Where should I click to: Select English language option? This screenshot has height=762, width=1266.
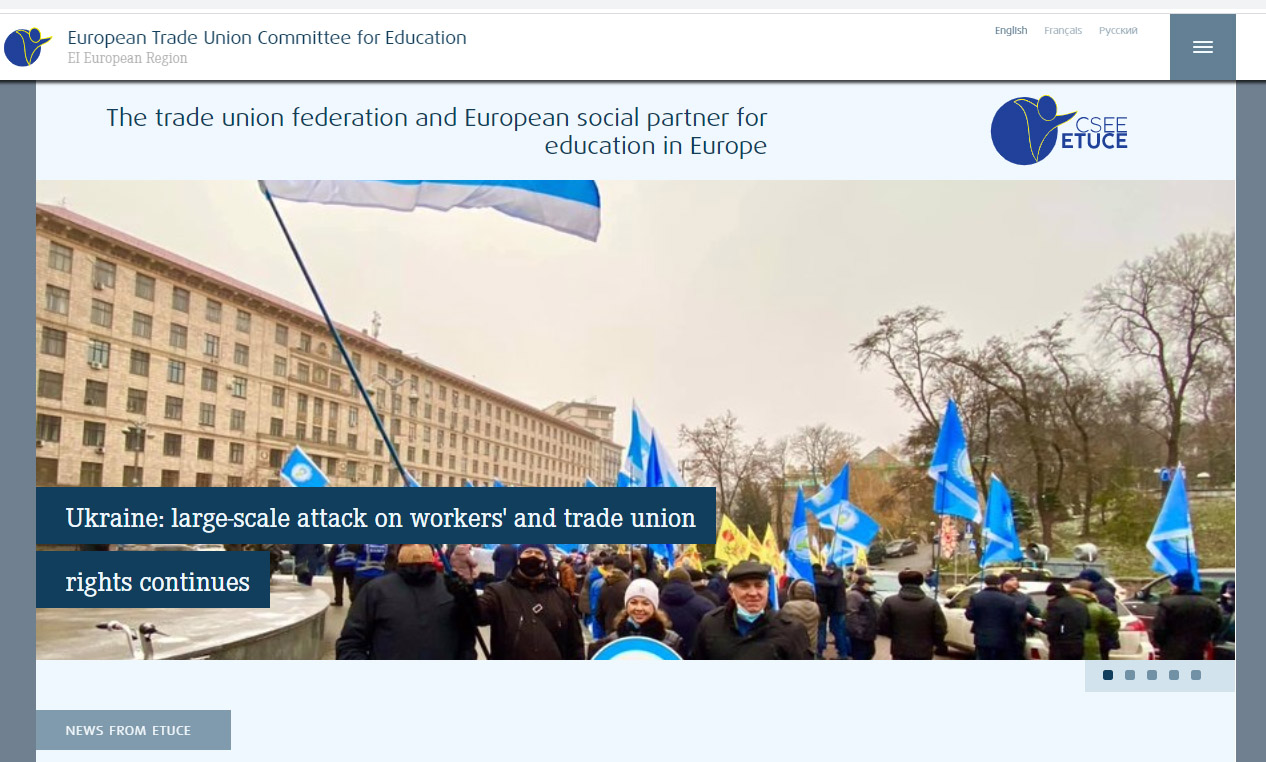1011,30
